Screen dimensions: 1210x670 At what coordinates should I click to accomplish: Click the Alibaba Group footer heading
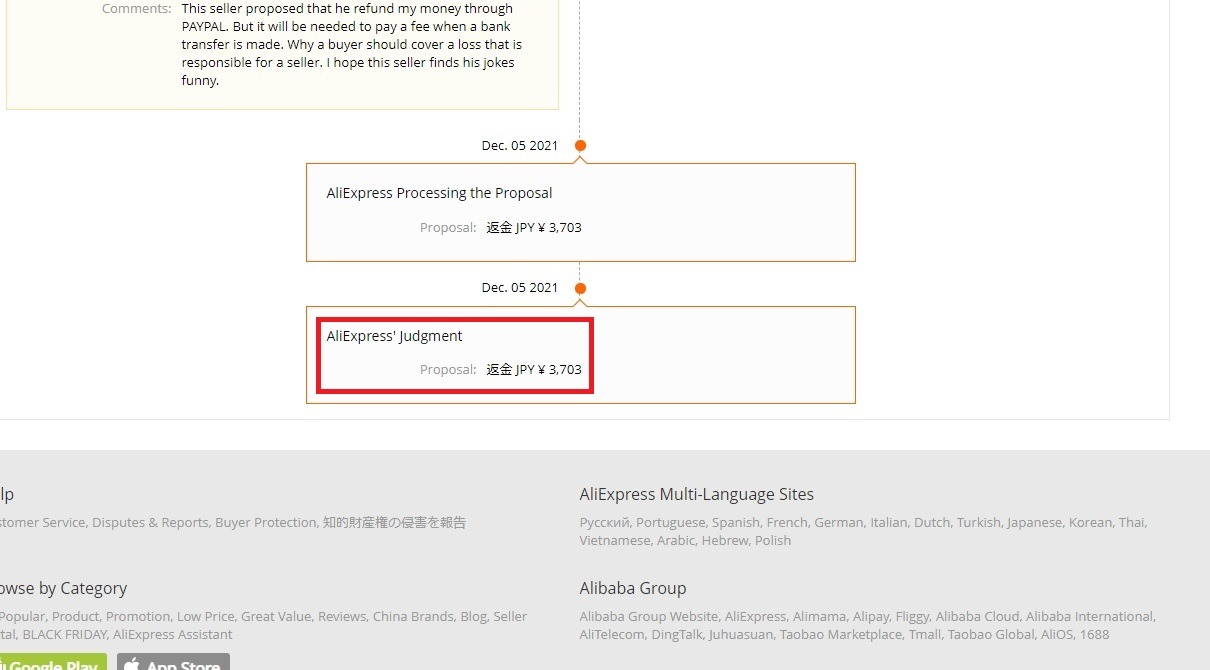633,588
